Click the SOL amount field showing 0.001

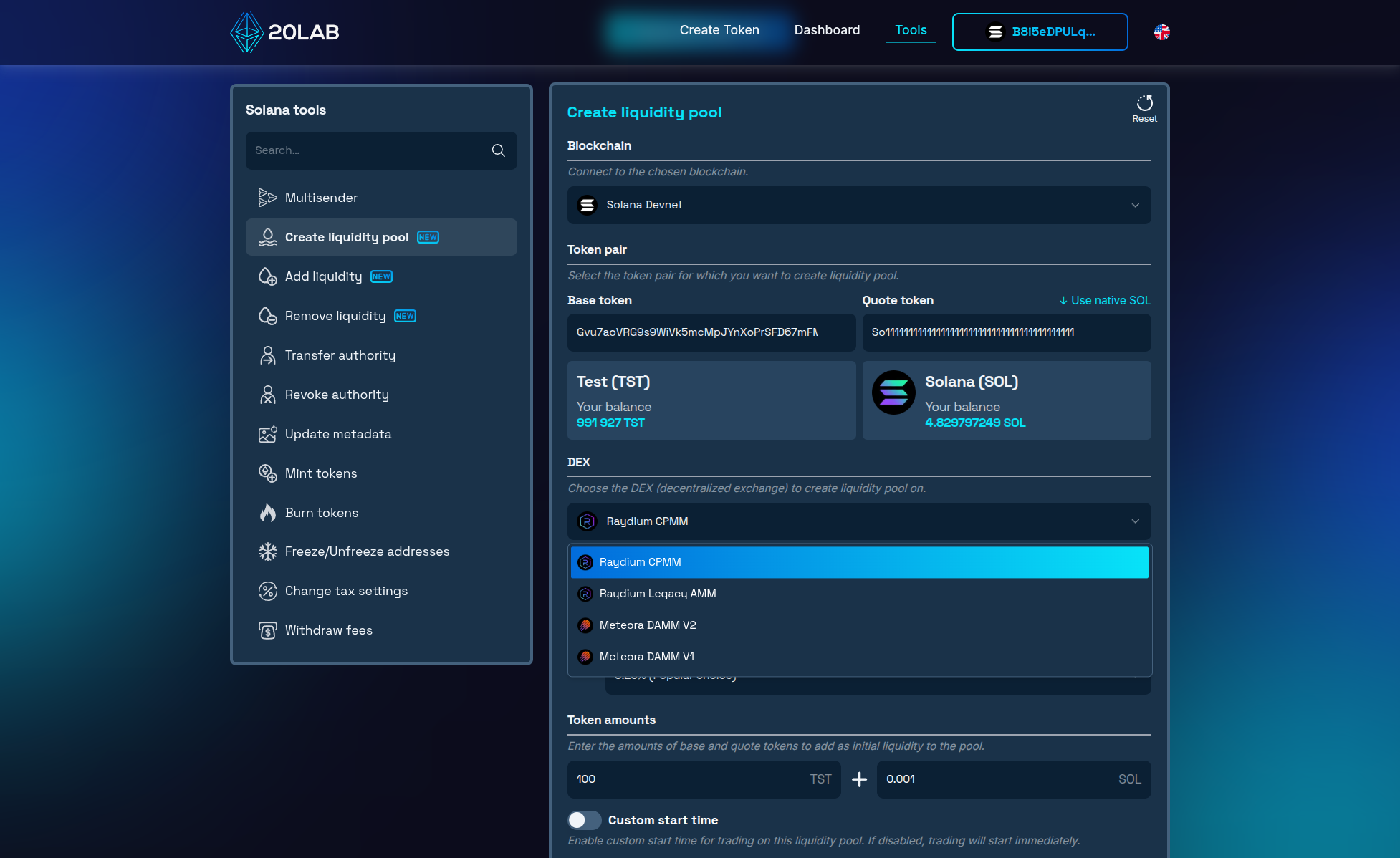[x=1014, y=779]
